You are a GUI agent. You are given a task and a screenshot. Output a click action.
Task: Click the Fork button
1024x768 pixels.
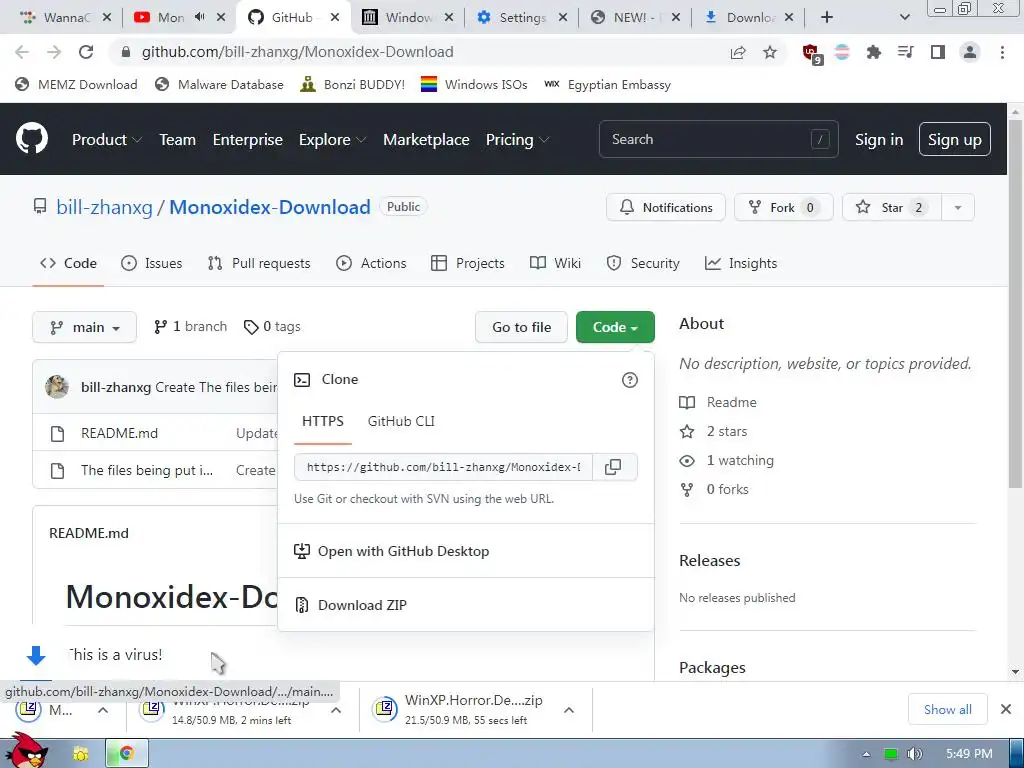[x=784, y=208]
